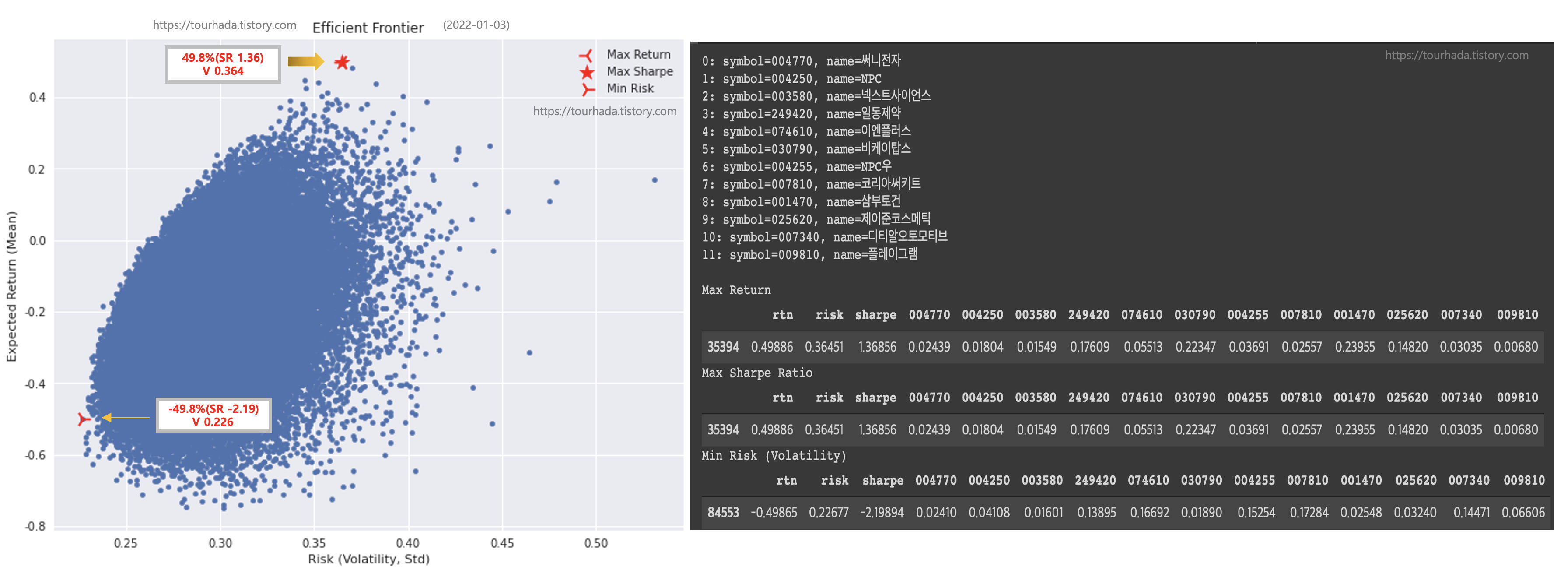The image size is (1568, 570).
Task: Click the 'Risk (Volatility, Std)' x-axis label
Action: point(368,559)
